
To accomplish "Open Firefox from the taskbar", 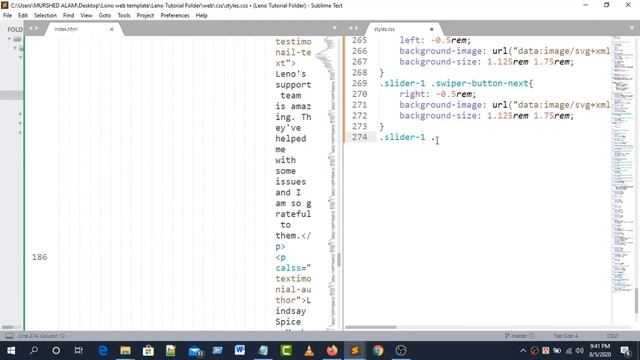I will (332, 351).
